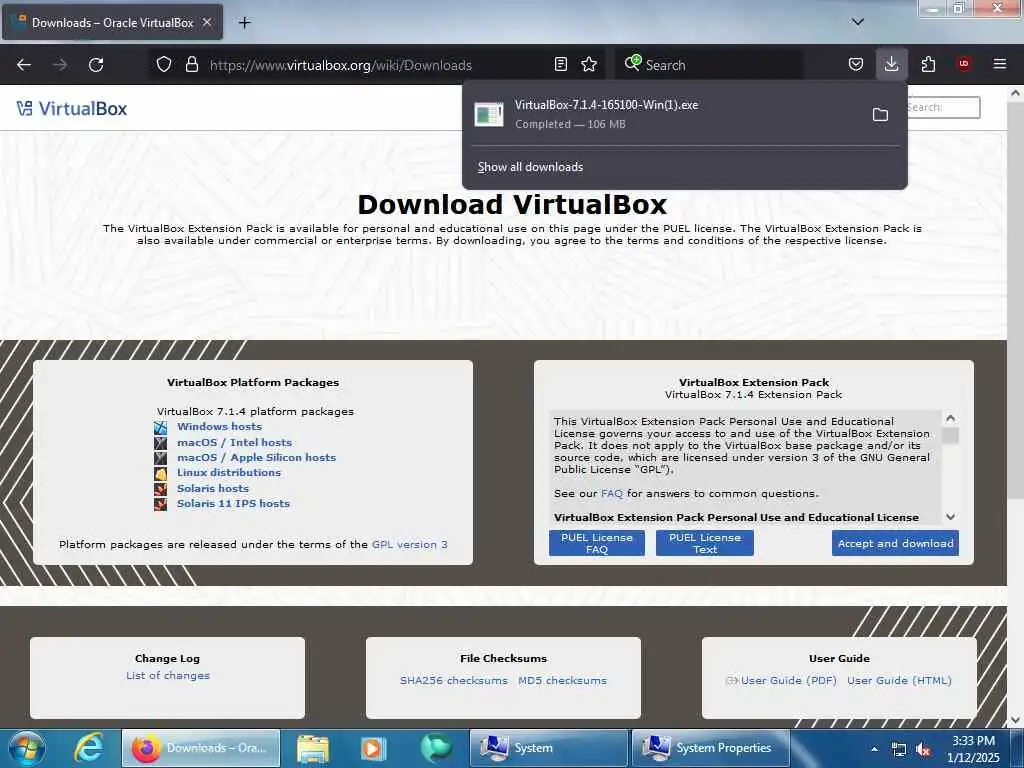This screenshot has height=768, width=1024.
Task: Click the taskbar clock showing 3:33 PM
Action: [x=973, y=748]
